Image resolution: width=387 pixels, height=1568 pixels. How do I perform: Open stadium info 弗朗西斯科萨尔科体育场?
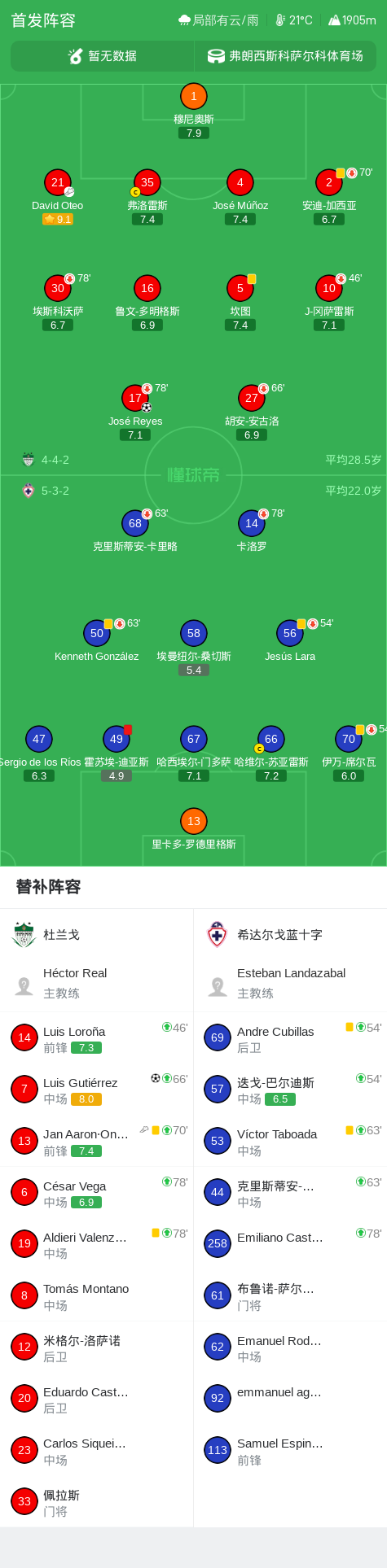tap(285, 56)
